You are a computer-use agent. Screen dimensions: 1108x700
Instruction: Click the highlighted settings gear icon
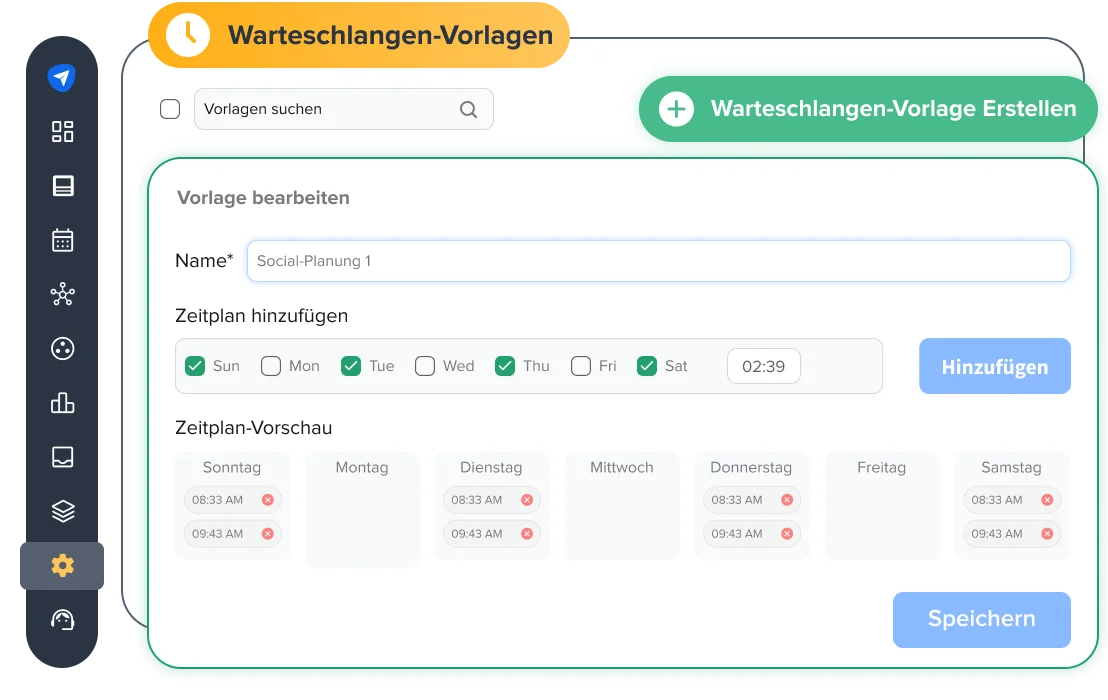click(62, 565)
